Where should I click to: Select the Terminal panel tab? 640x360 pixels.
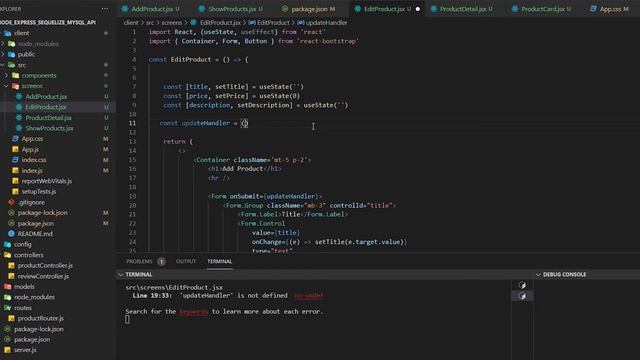tap(220, 261)
